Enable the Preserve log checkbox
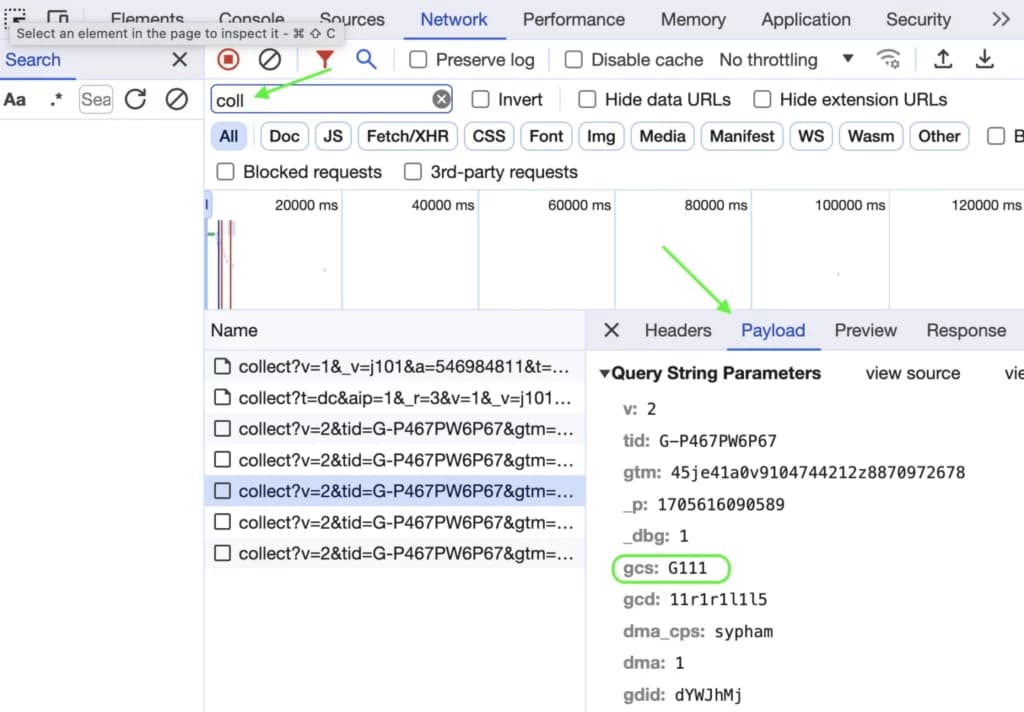This screenshot has height=712, width=1024. click(x=418, y=60)
